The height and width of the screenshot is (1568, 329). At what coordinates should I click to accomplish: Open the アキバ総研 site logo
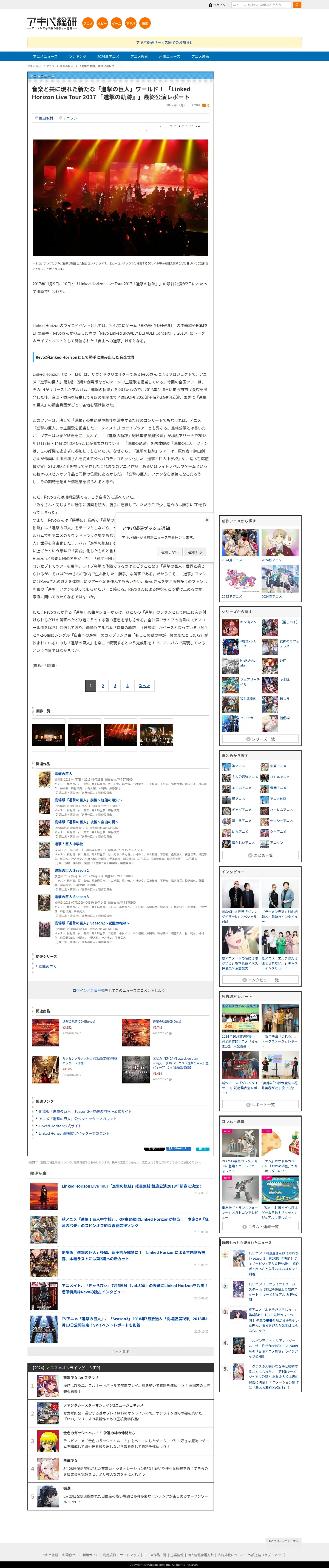tap(52, 23)
